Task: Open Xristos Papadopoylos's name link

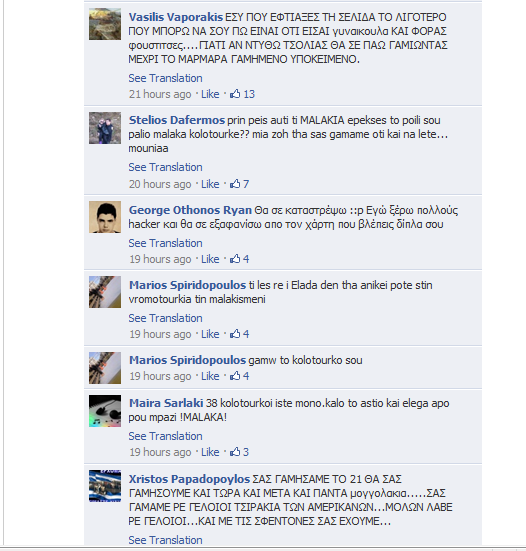Action: pyautogui.click(x=189, y=479)
